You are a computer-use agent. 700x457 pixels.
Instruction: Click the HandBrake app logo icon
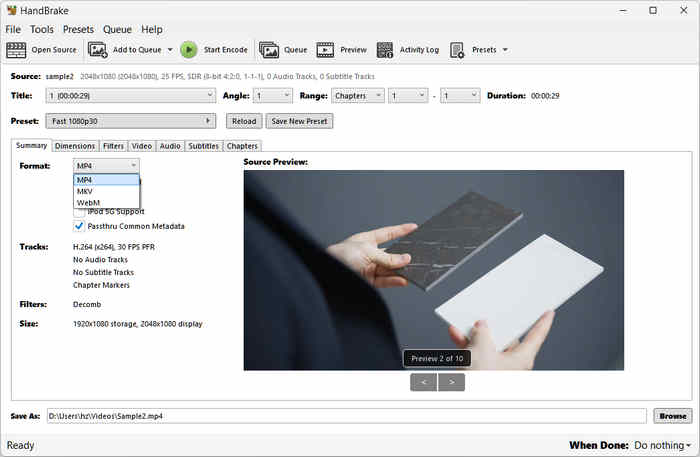tap(12, 10)
